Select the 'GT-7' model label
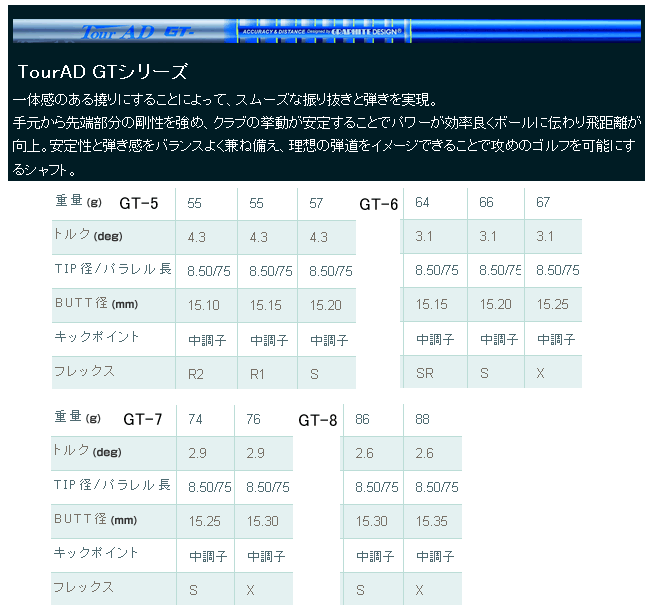650x612 pixels. click(x=143, y=419)
